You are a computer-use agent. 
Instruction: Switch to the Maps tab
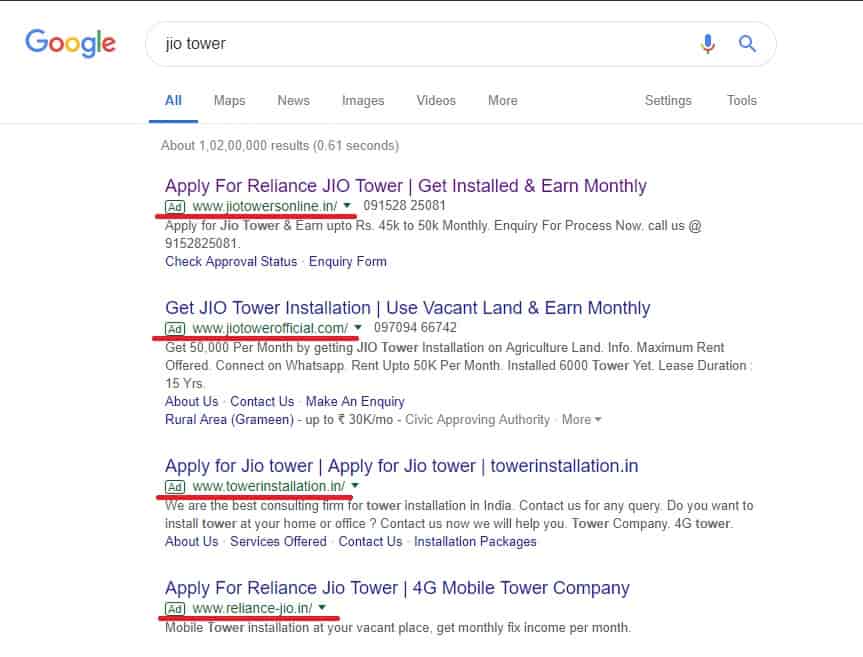click(229, 100)
